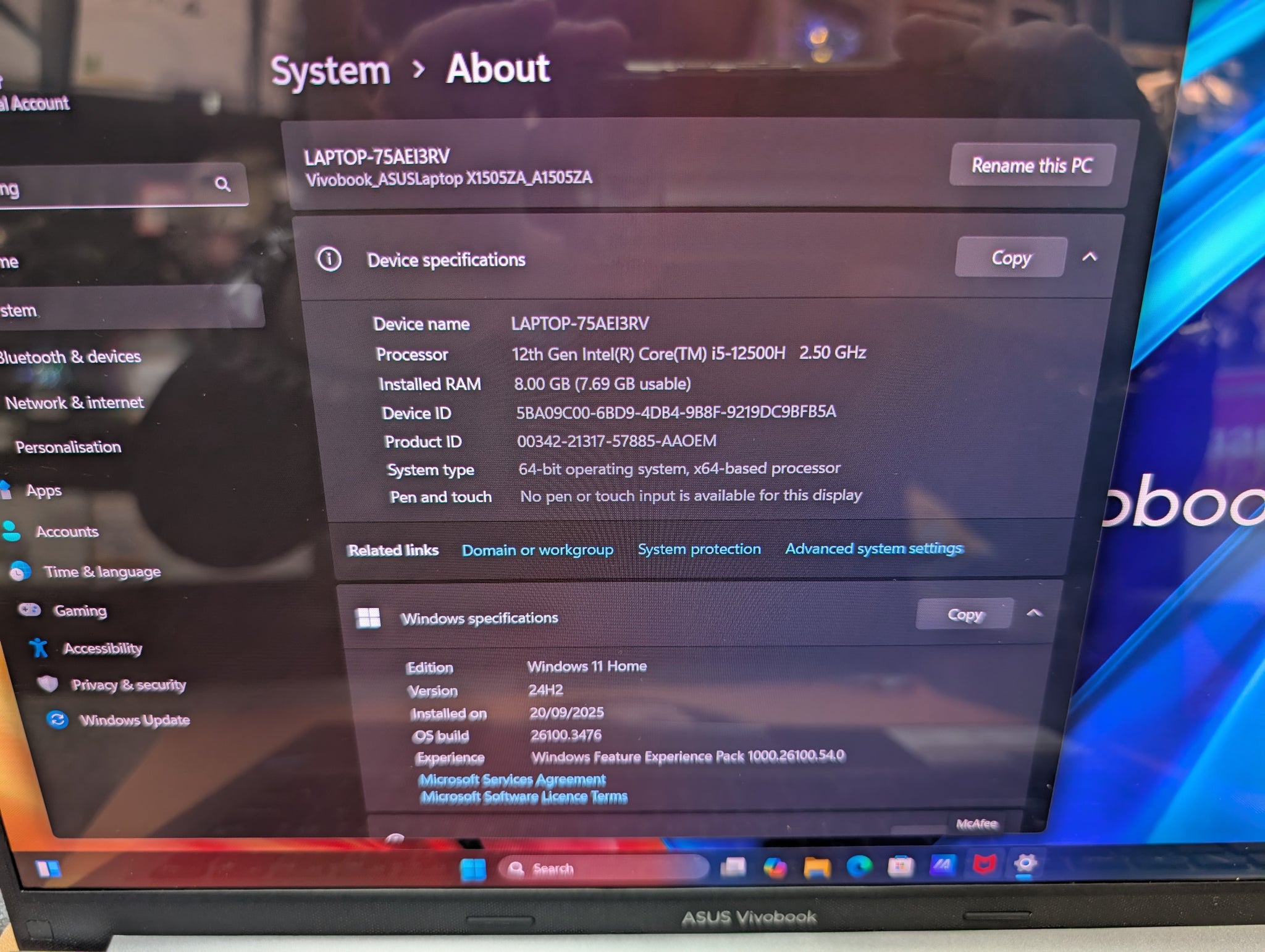This screenshot has height=952, width=1265.
Task: Click the Windows logo beside Windows specifications
Action: tap(369, 618)
